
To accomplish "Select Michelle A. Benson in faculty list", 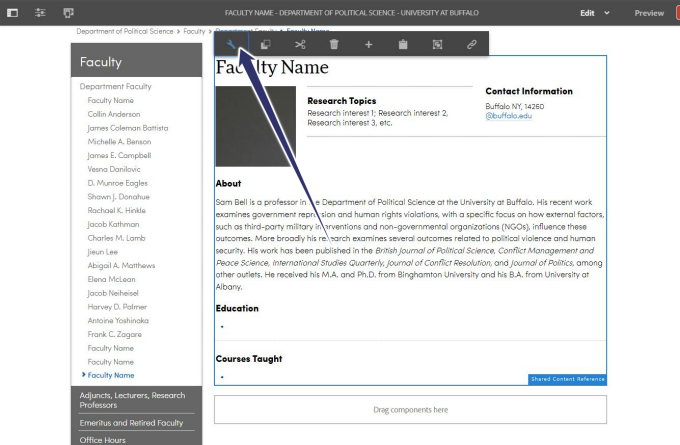I will click(x=120, y=142).
